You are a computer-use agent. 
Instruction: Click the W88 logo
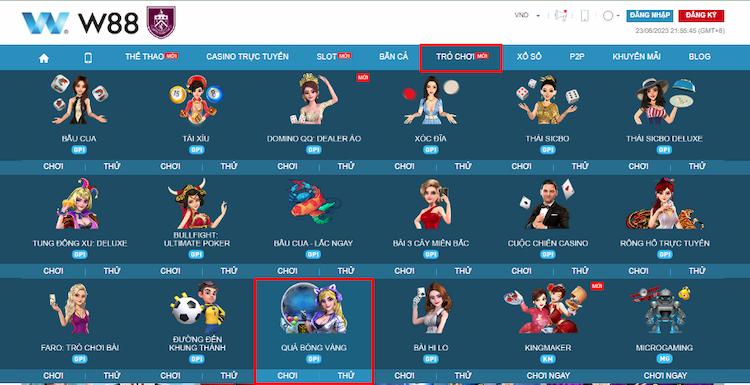pyautogui.click(x=80, y=22)
